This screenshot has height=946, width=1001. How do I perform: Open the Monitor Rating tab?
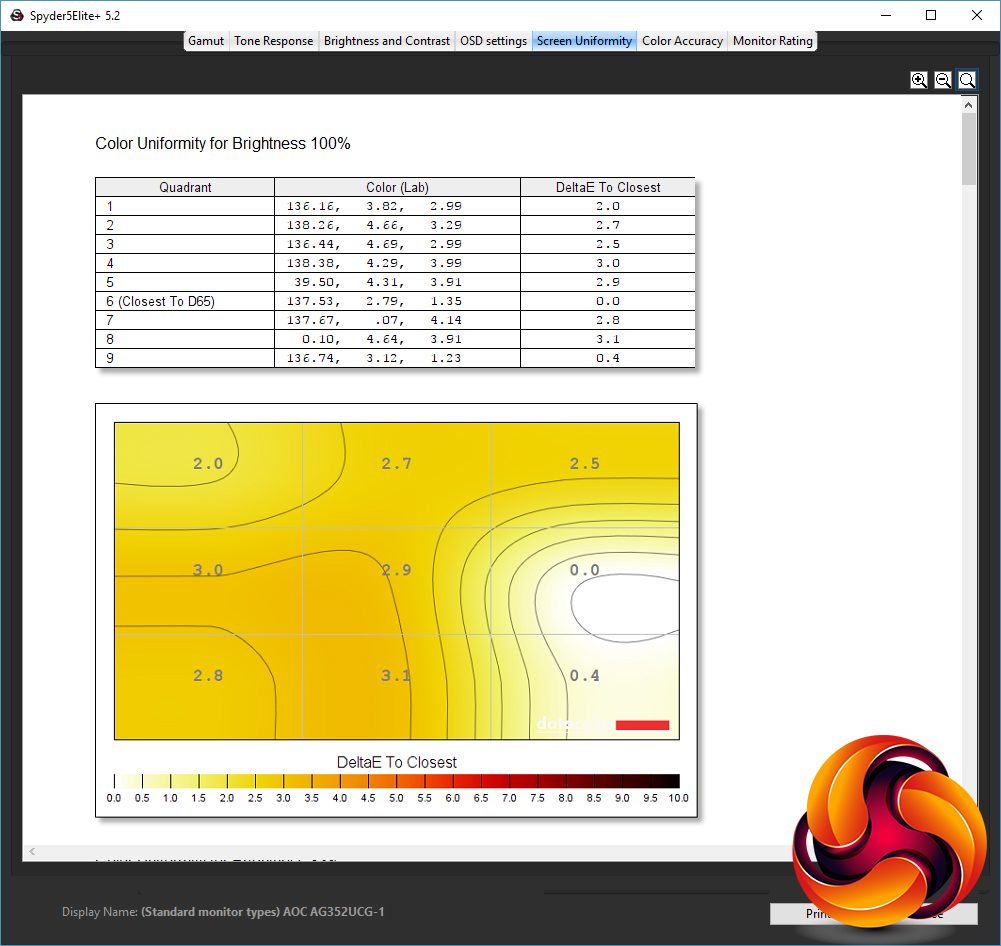(772, 41)
